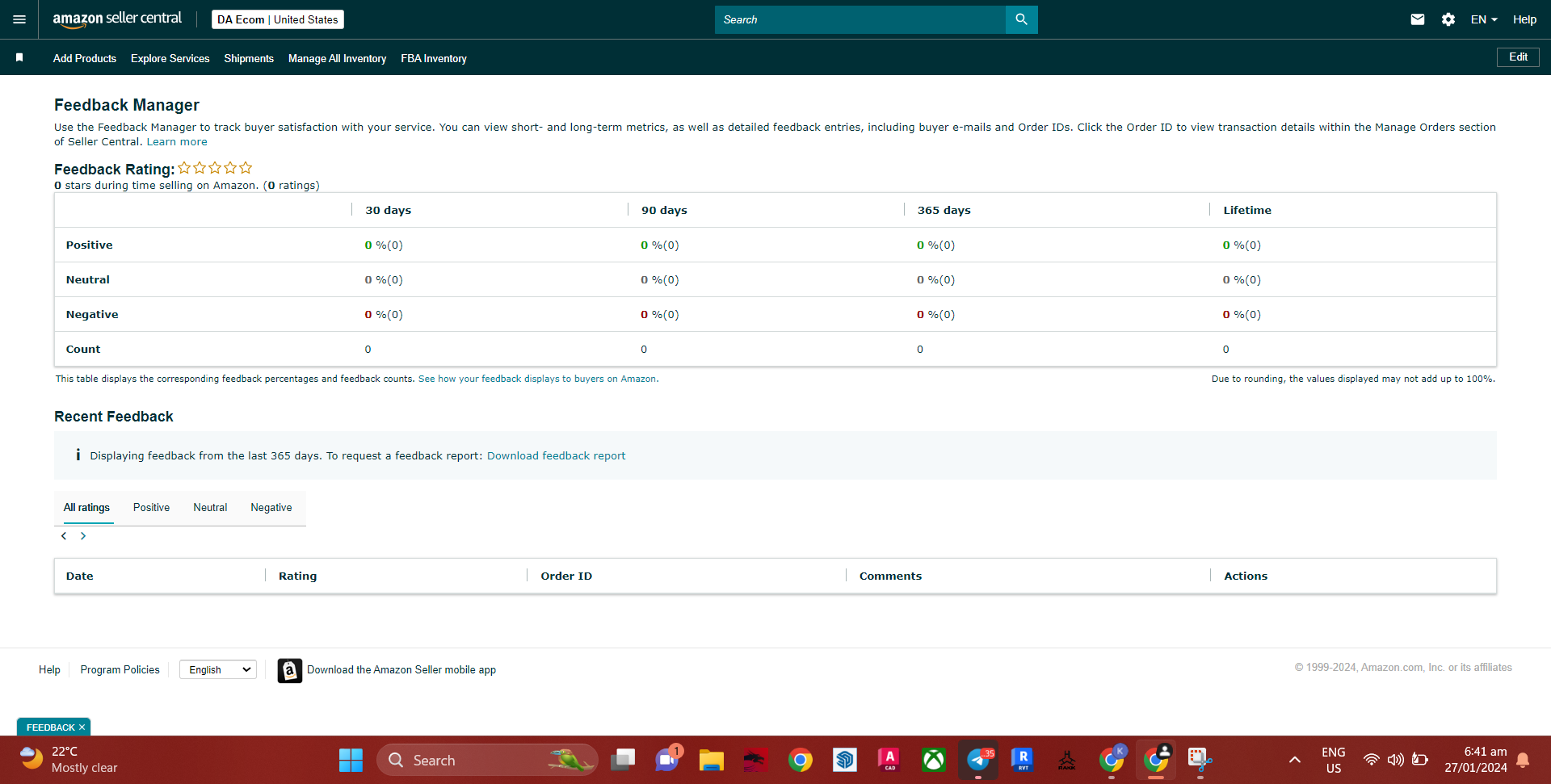Open Xbox app from taskbar
The width and height of the screenshot is (1551, 784).
933,760
